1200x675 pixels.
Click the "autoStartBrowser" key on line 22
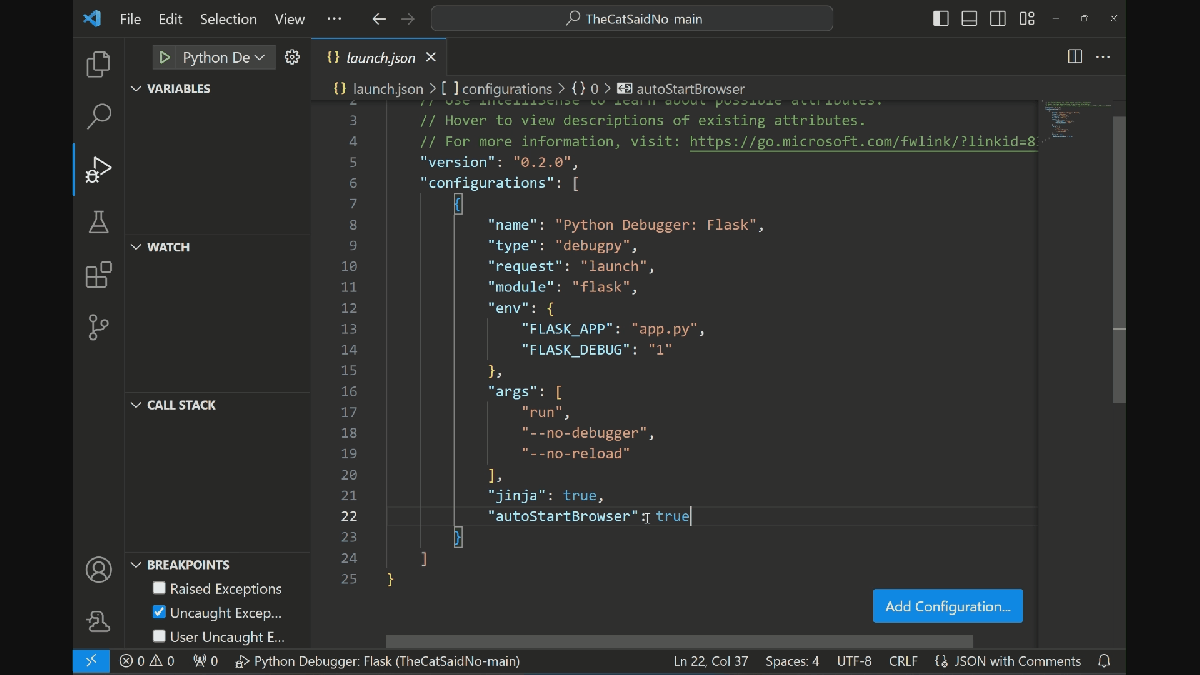[563, 516]
